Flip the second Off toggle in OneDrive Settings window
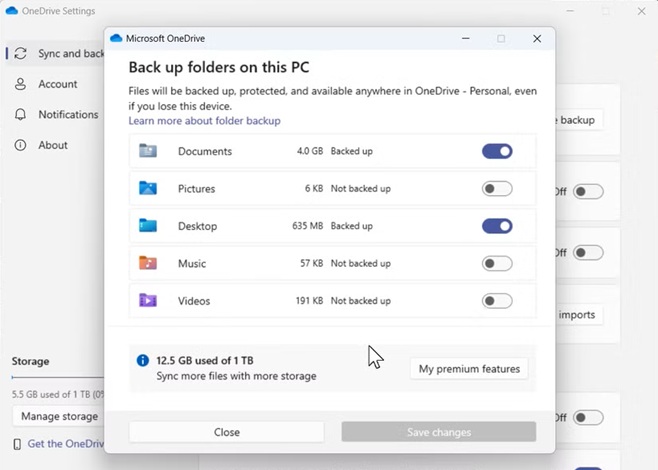This screenshot has width=658, height=470. point(588,253)
